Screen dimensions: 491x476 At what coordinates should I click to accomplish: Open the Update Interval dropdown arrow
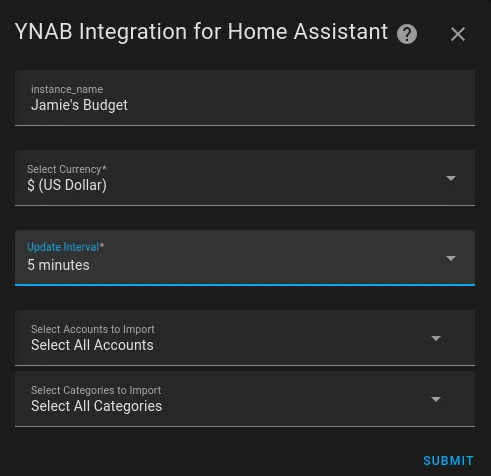click(451, 258)
